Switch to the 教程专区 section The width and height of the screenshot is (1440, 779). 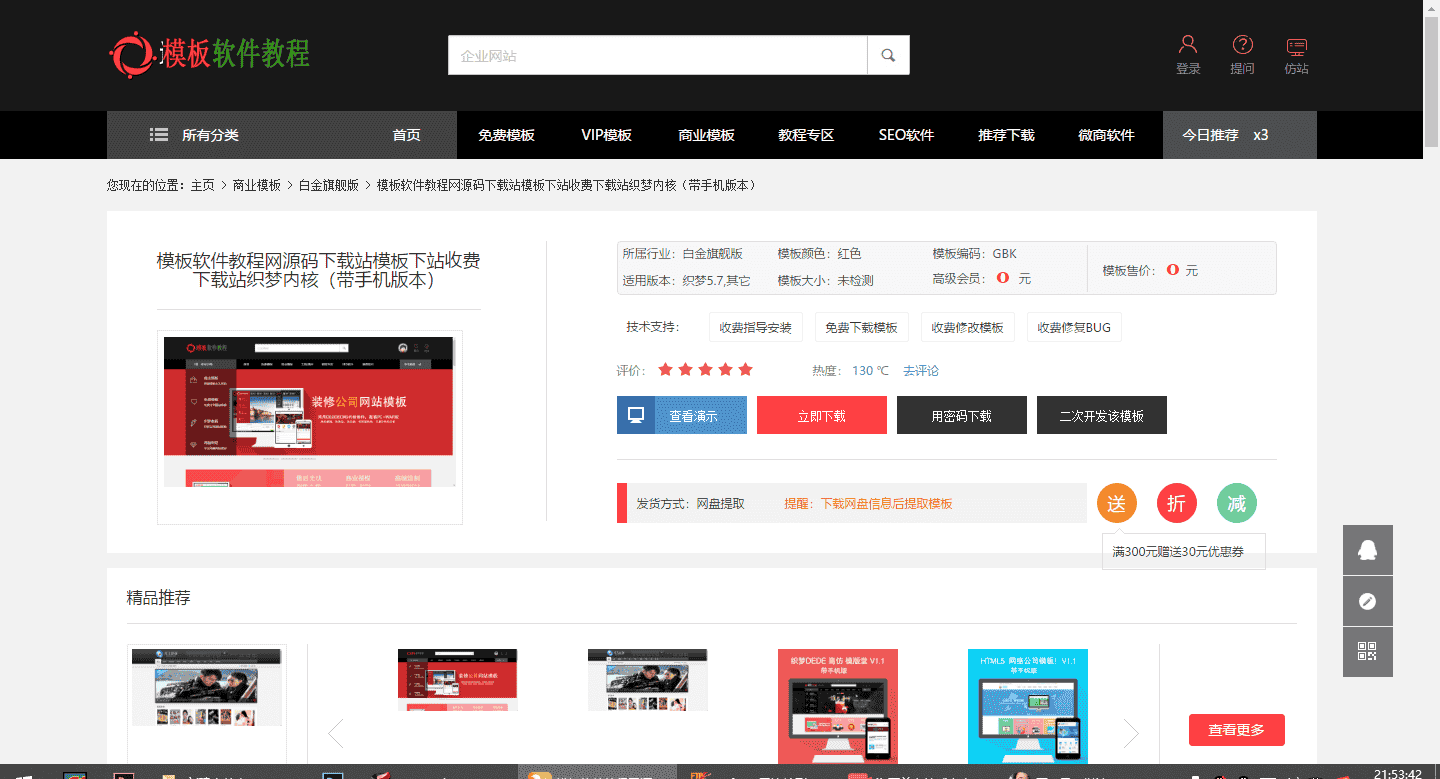point(805,134)
